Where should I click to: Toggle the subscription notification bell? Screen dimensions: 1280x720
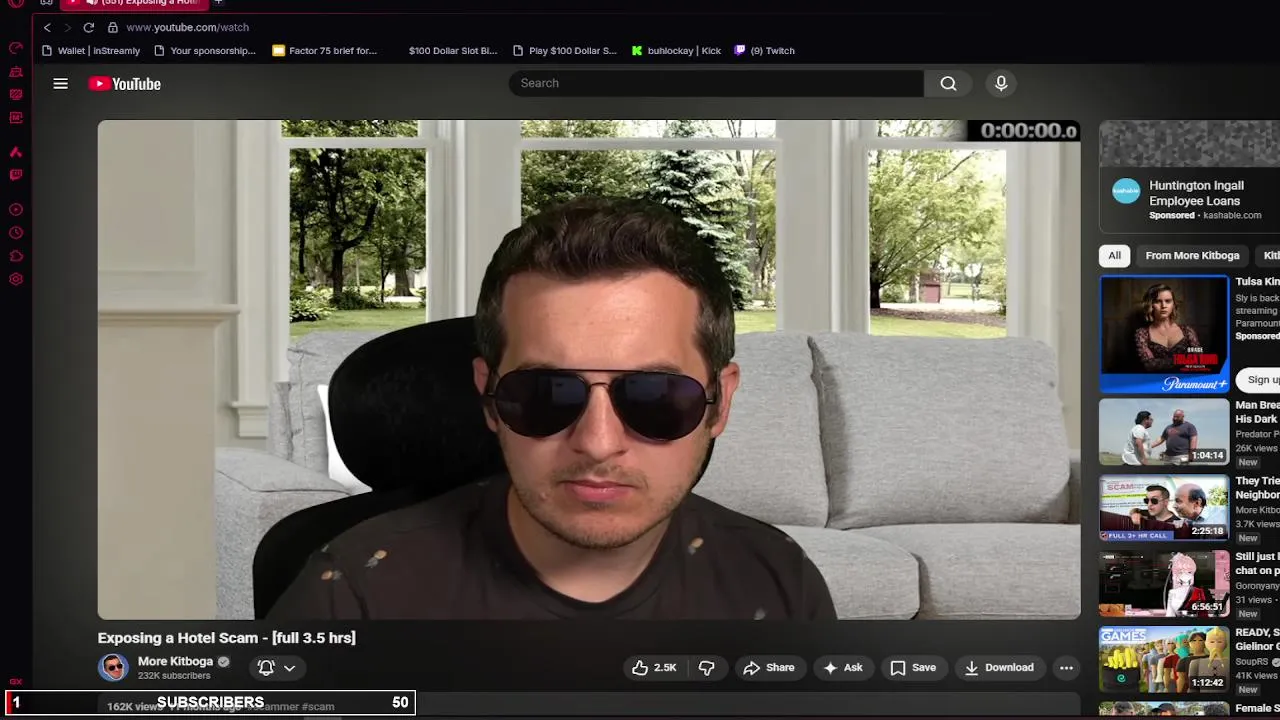pyautogui.click(x=266, y=668)
